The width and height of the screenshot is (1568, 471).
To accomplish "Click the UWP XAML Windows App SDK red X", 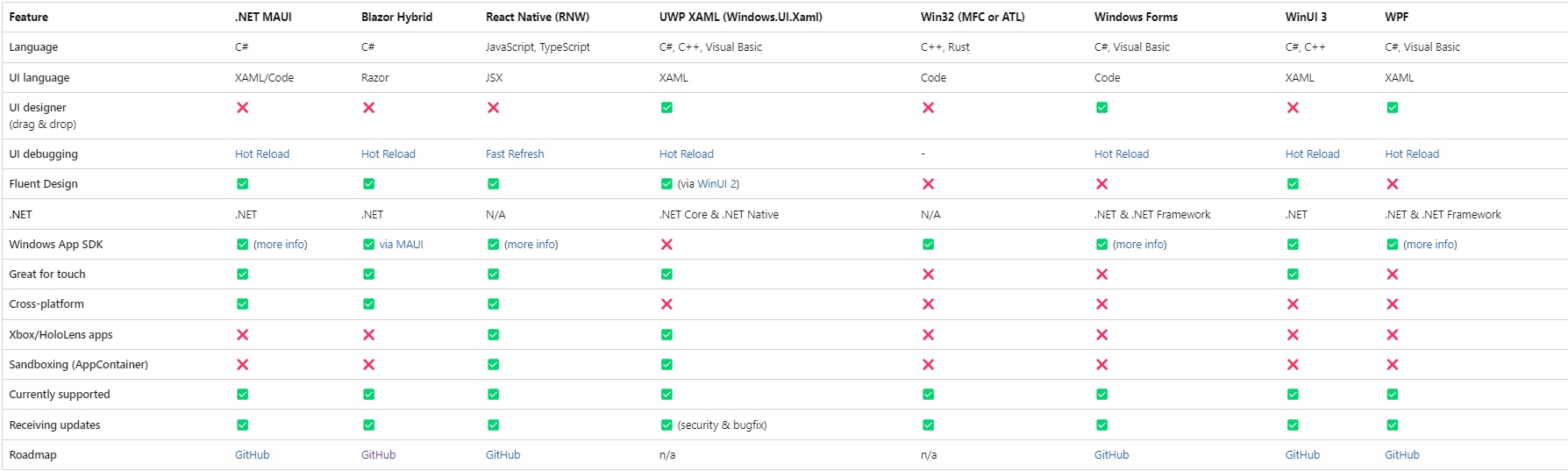I will pos(666,245).
